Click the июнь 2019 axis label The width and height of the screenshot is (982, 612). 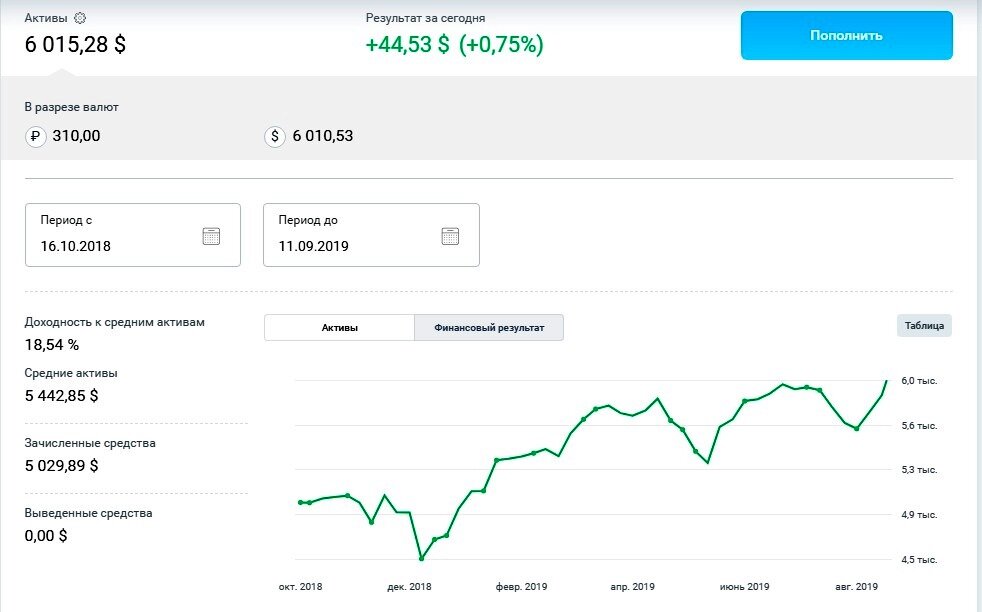745,587
